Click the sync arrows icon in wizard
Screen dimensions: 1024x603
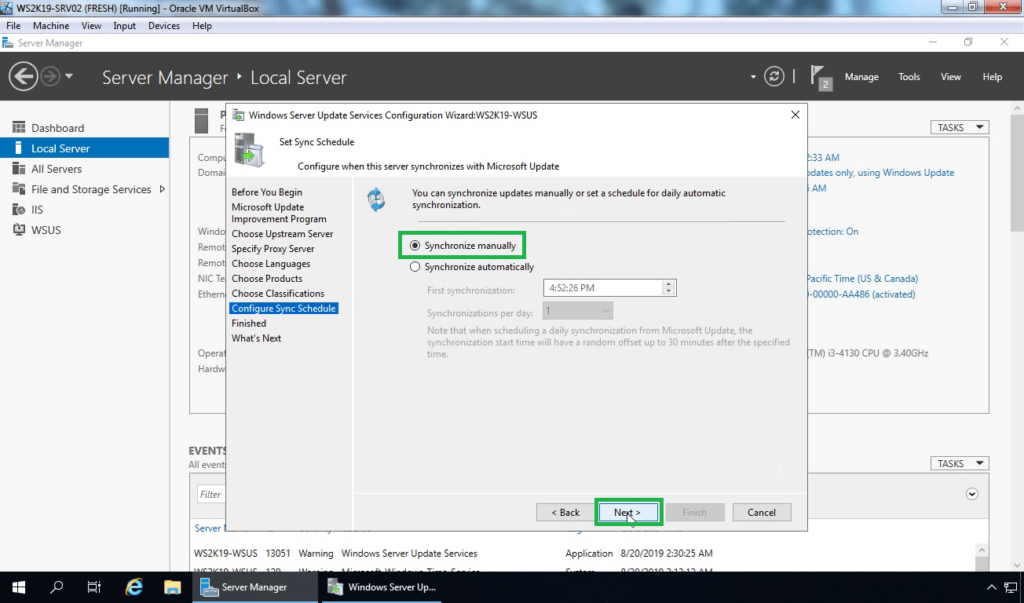(x=376, y=199)
